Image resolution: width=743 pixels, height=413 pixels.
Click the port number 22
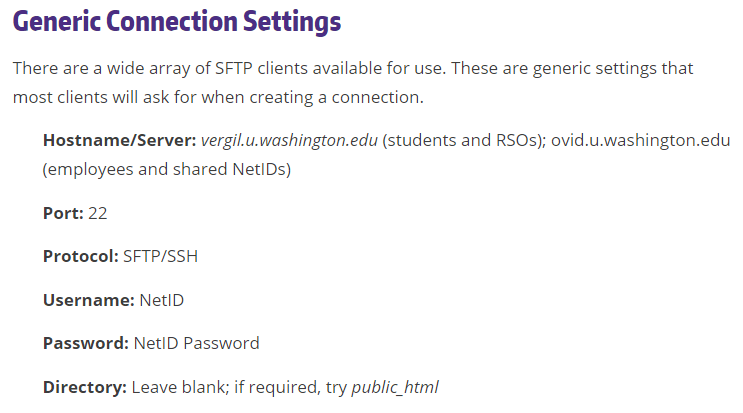tap(98, 213)
